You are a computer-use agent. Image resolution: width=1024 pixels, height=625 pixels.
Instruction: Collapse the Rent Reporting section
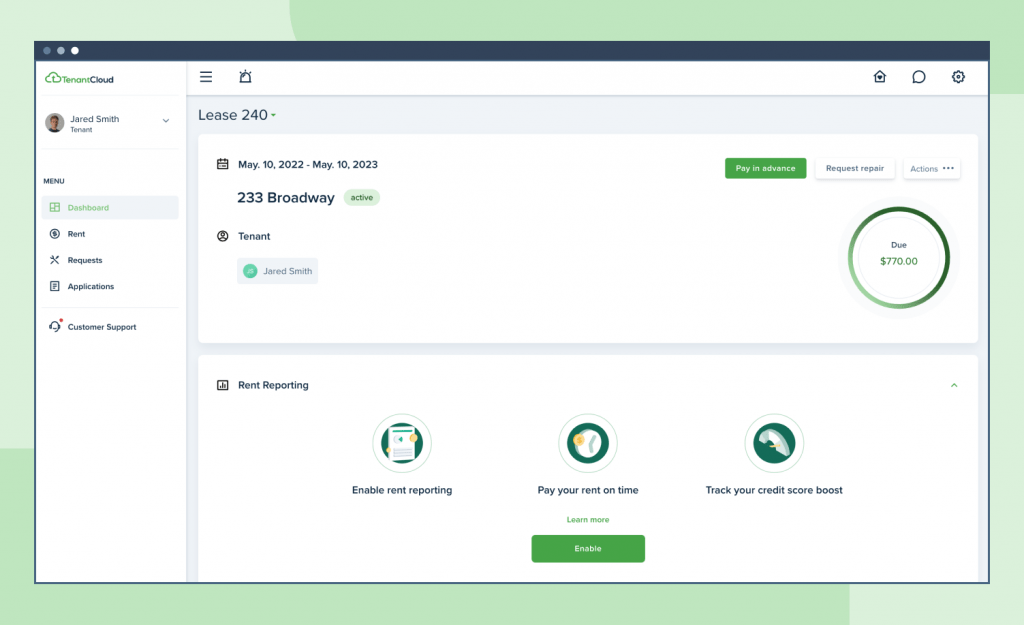954,385
